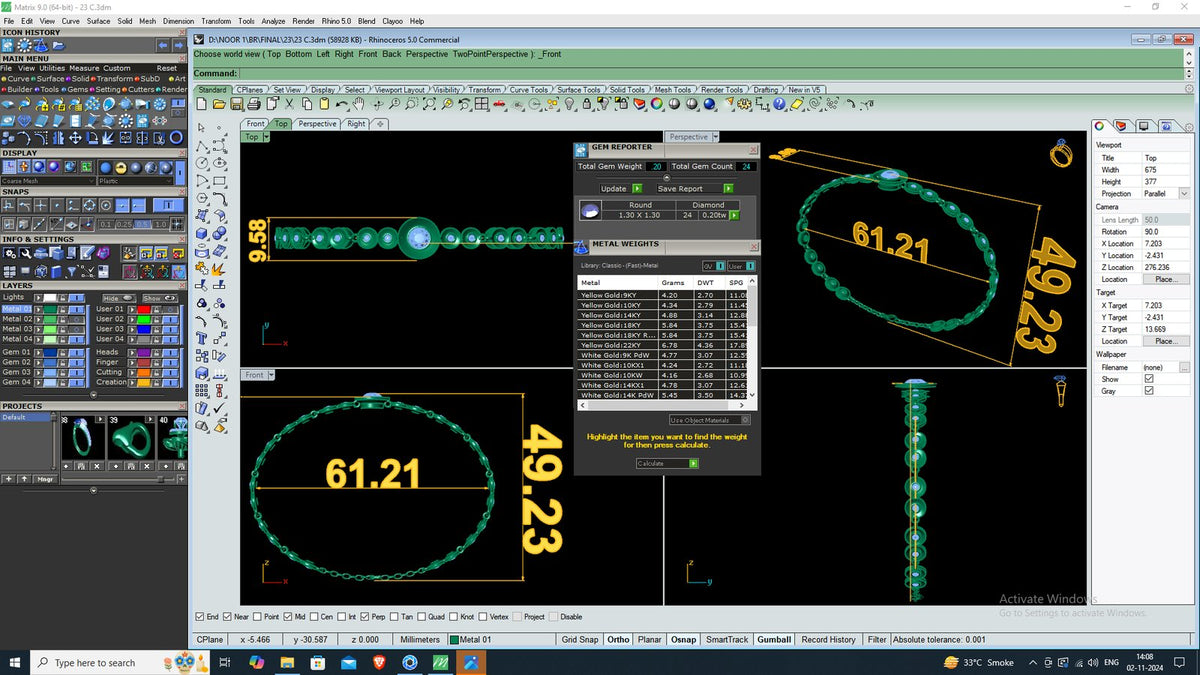Select the Print icon in toolbar

(x=254, y=103)
